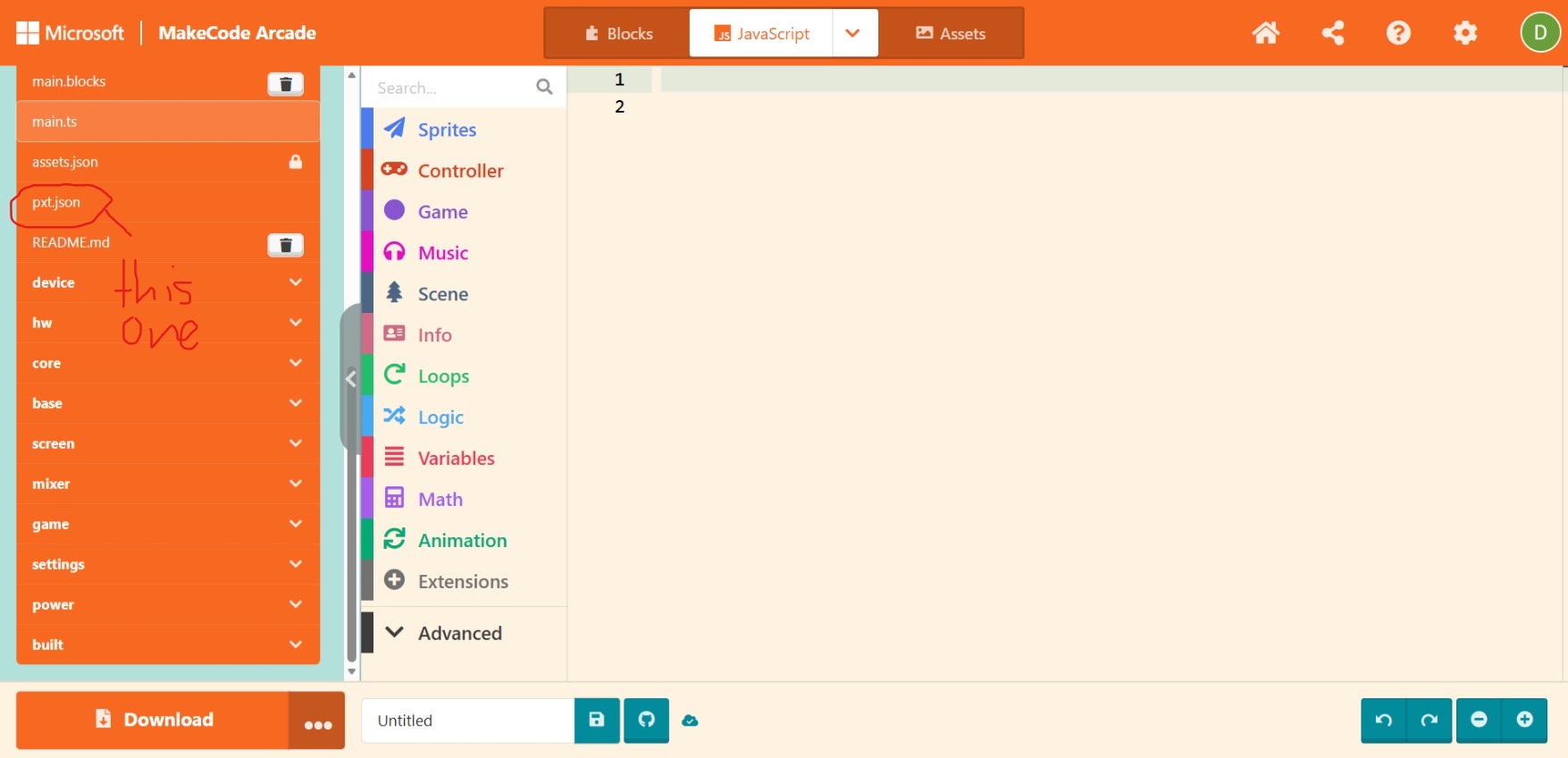
Task: Click the search magnifier icon
Action: coord(544,87)
